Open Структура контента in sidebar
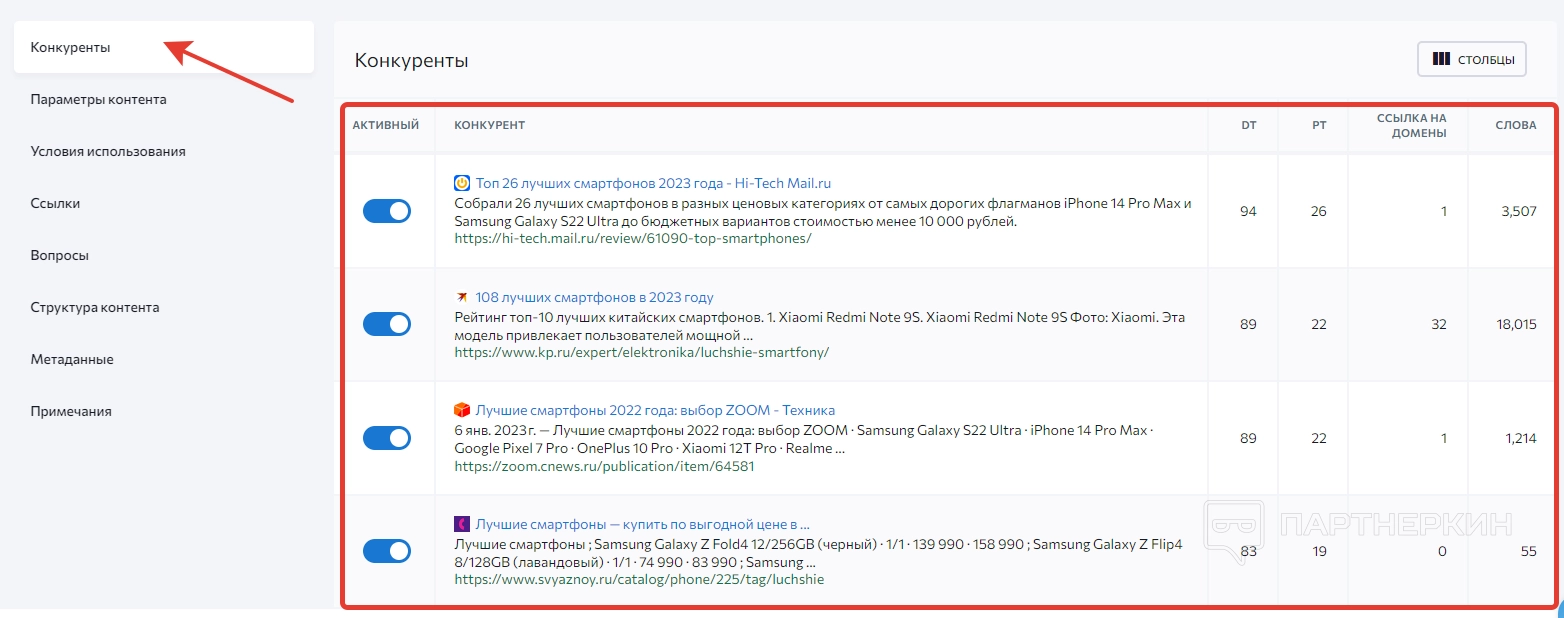 (95, 307)
